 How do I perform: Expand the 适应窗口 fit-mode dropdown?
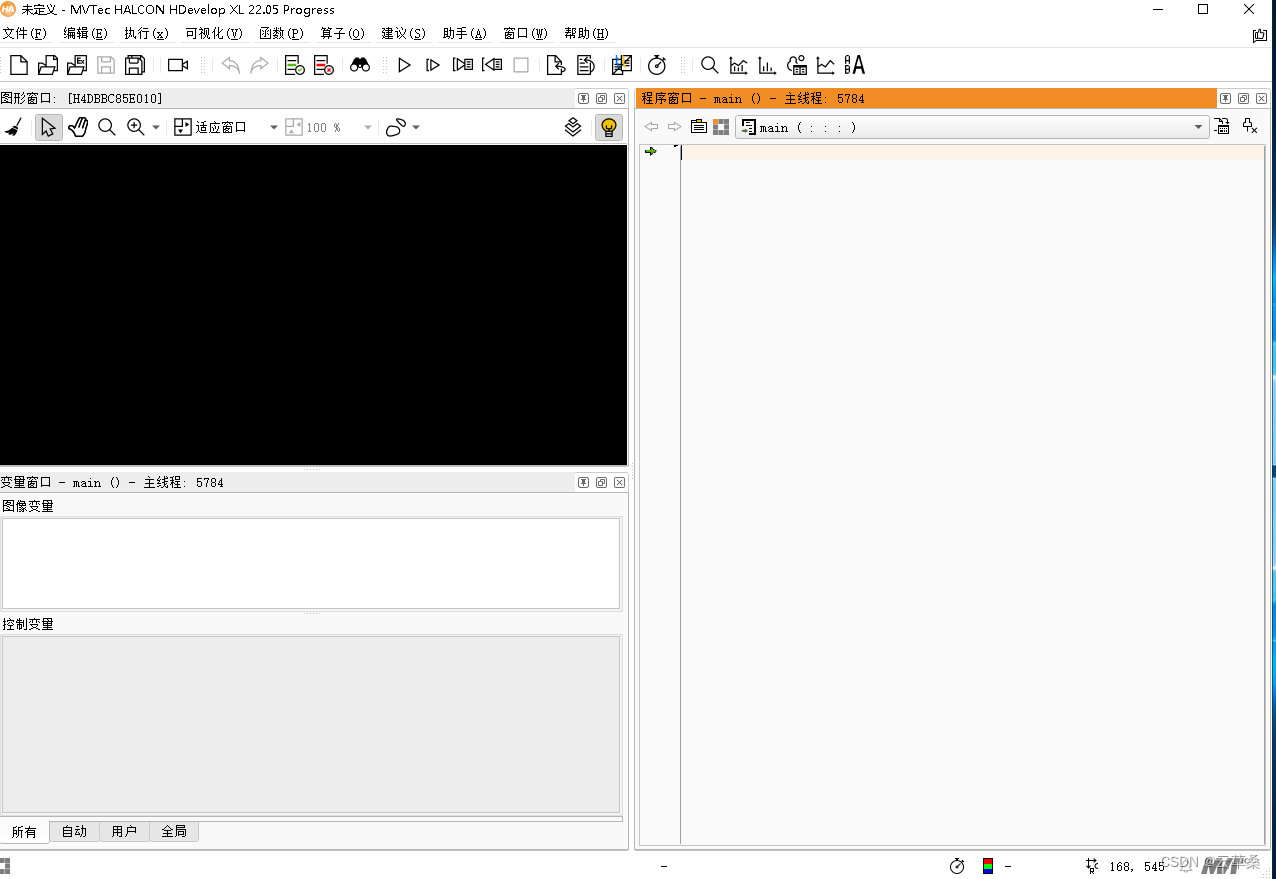[x=273, y=127]
